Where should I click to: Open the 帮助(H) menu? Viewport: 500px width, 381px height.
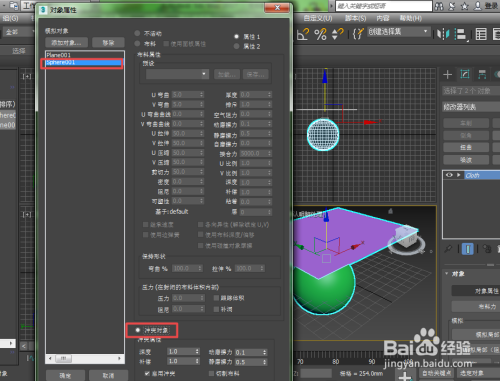[411, 18]
